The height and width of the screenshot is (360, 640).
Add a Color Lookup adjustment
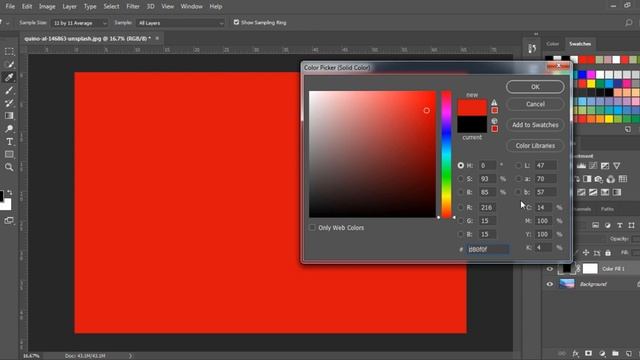click(x=622, y=179)
